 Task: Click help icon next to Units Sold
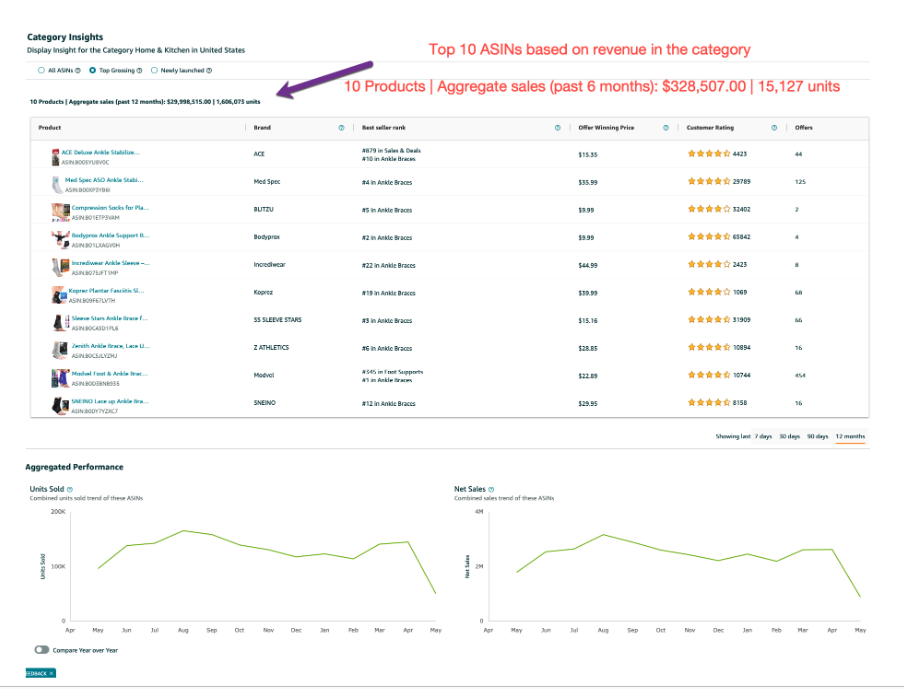point(69,489)
